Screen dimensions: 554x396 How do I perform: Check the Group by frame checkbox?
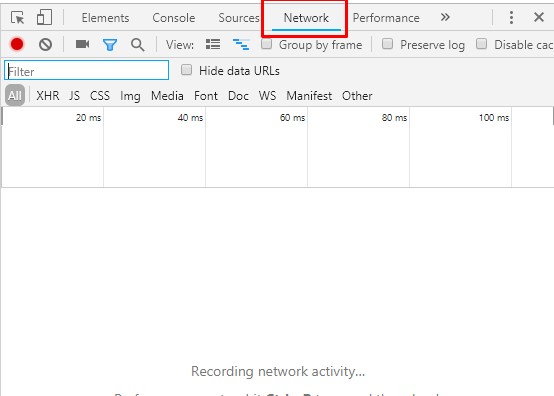coord(266,44)
